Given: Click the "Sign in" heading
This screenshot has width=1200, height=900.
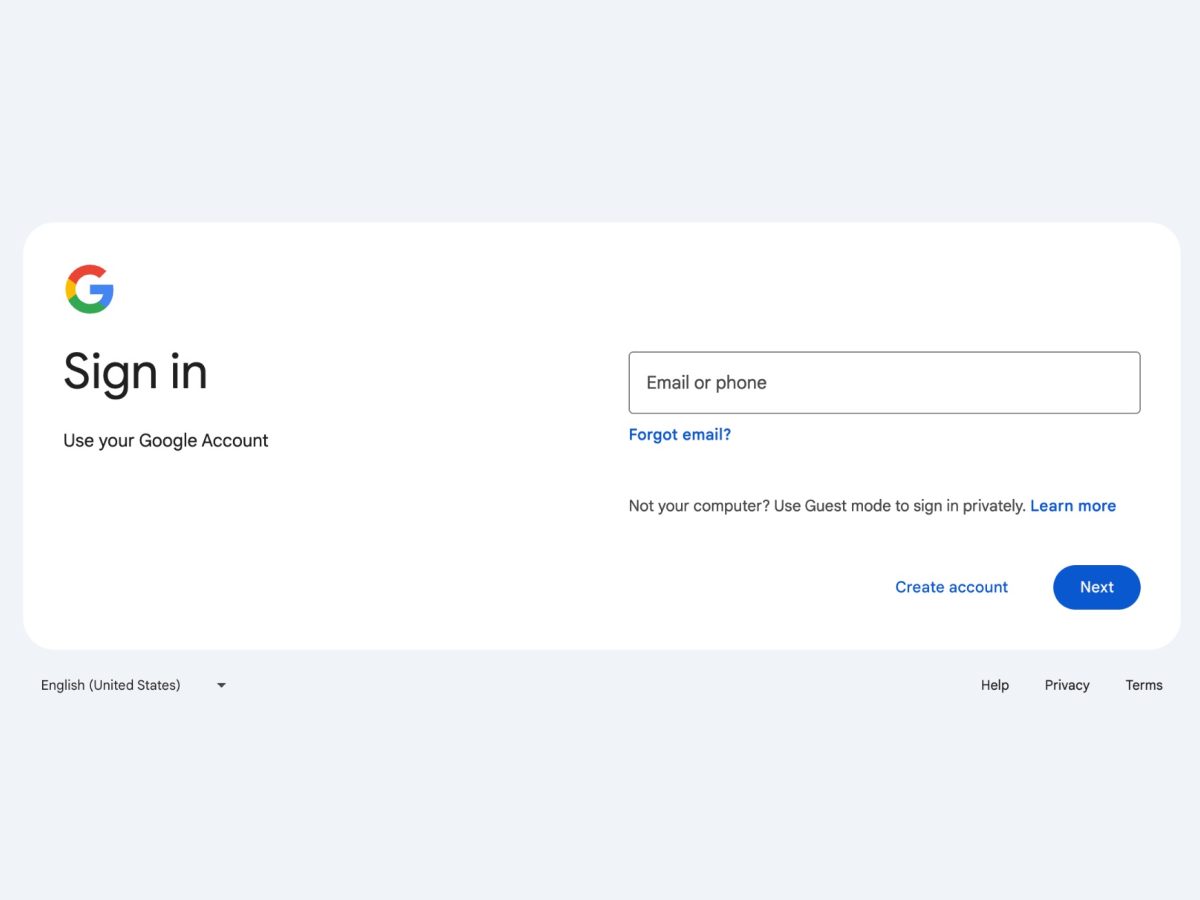Looking at the screenshot, I should pyautogui.click(x=135, y=372).
